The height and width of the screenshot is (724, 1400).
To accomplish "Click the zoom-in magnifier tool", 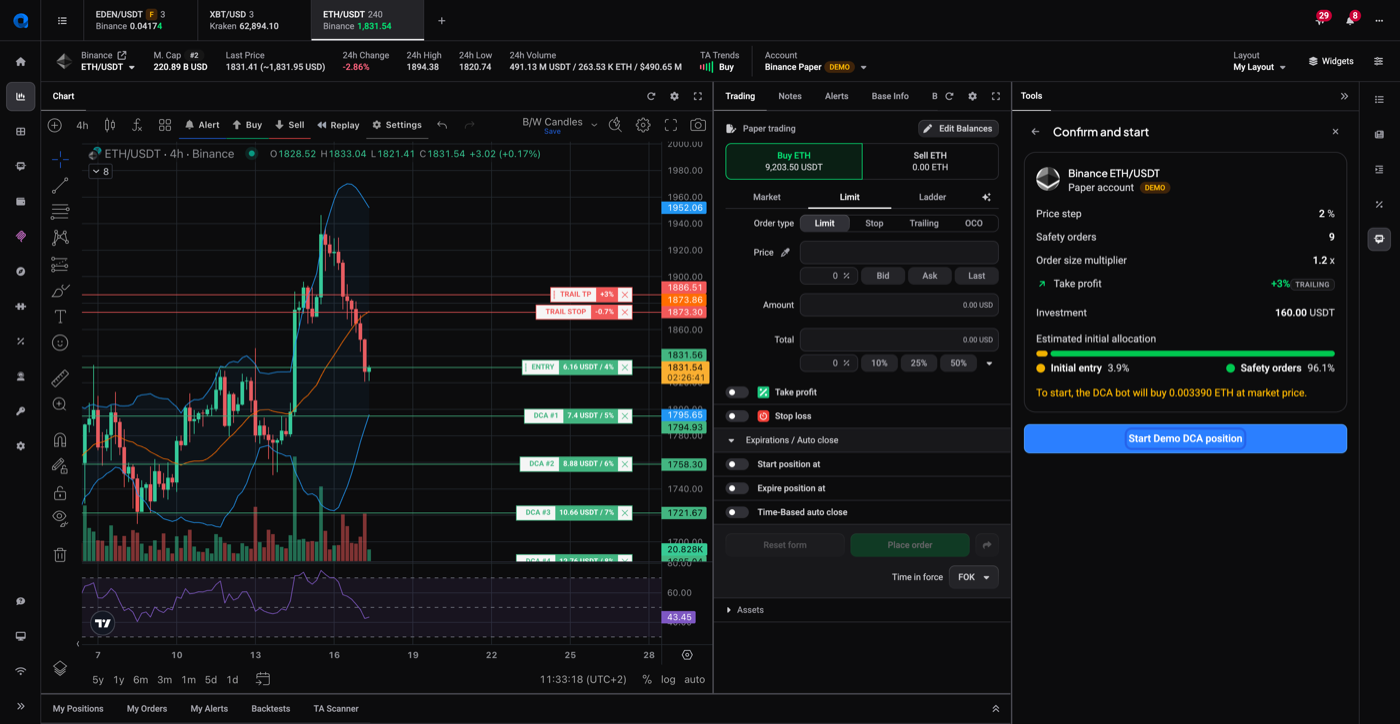I will (60, 404).
